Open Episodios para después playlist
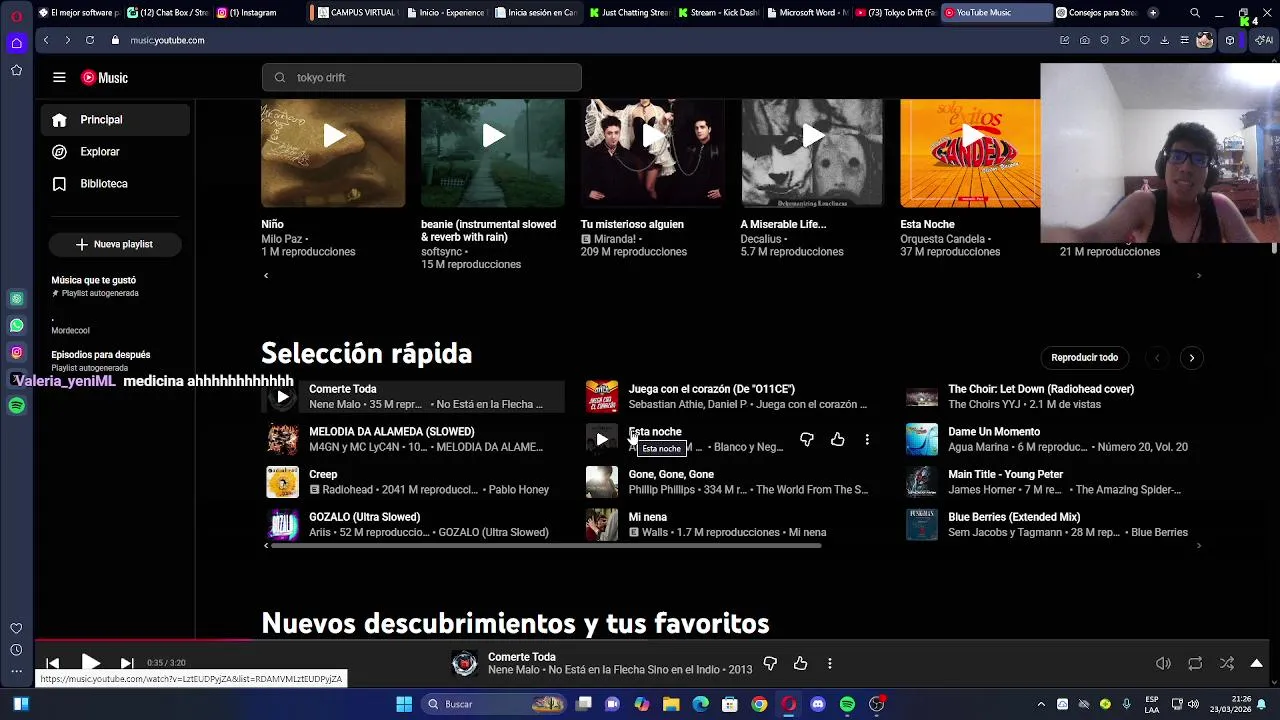This screenshot has height=720, width=1280. tap(115, 360)
